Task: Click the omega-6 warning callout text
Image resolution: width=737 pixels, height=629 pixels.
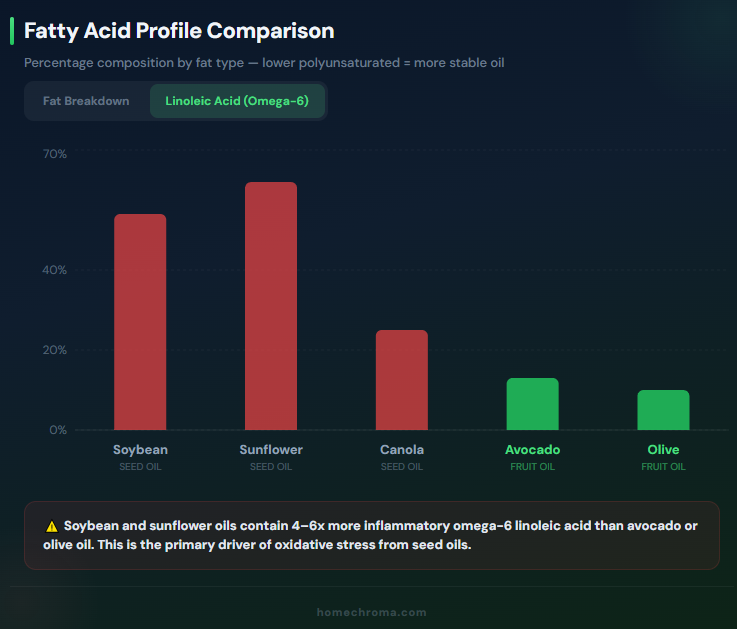Action: click(x=380, y=535)
